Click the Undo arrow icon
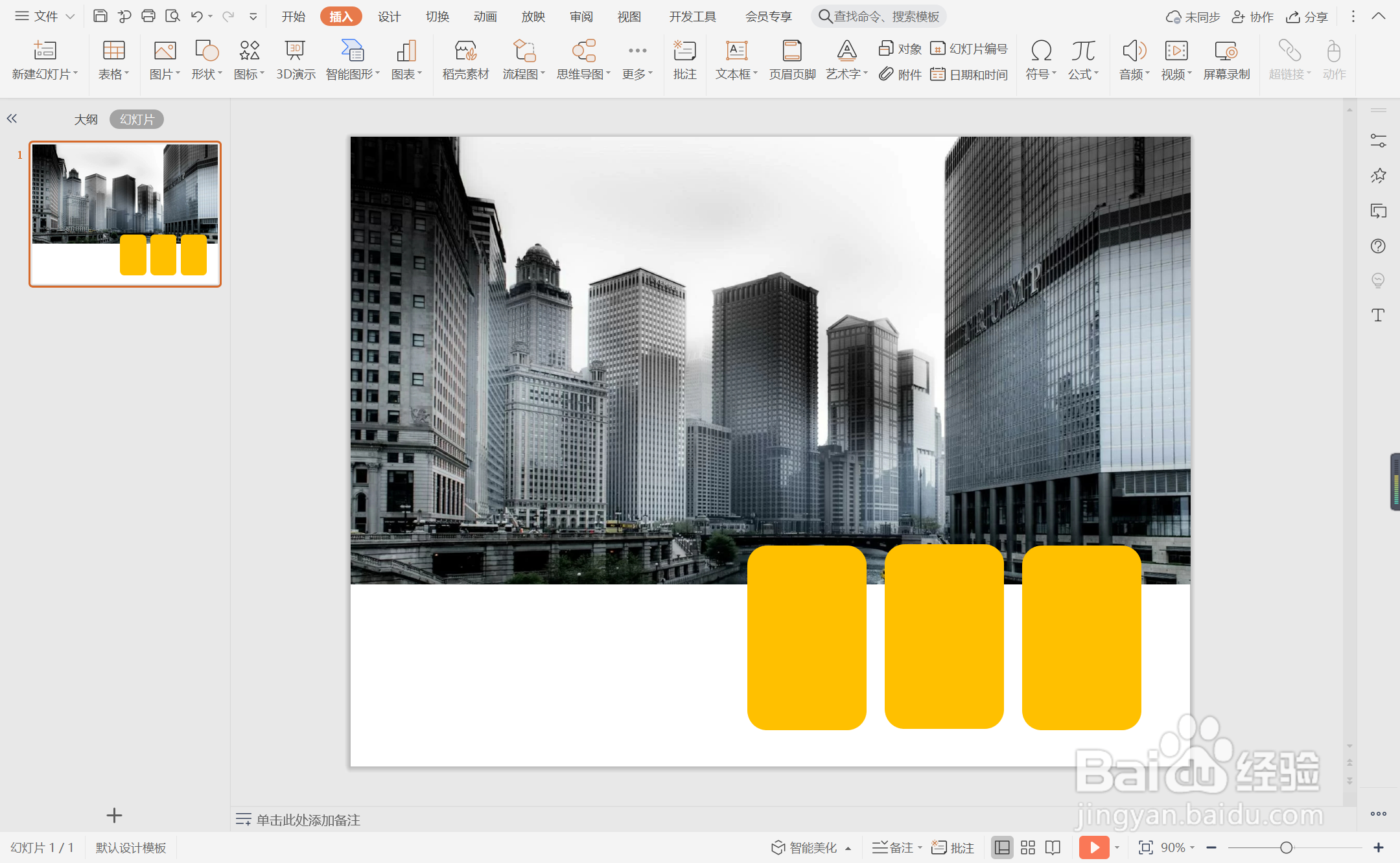 click(x=197, y=16)
